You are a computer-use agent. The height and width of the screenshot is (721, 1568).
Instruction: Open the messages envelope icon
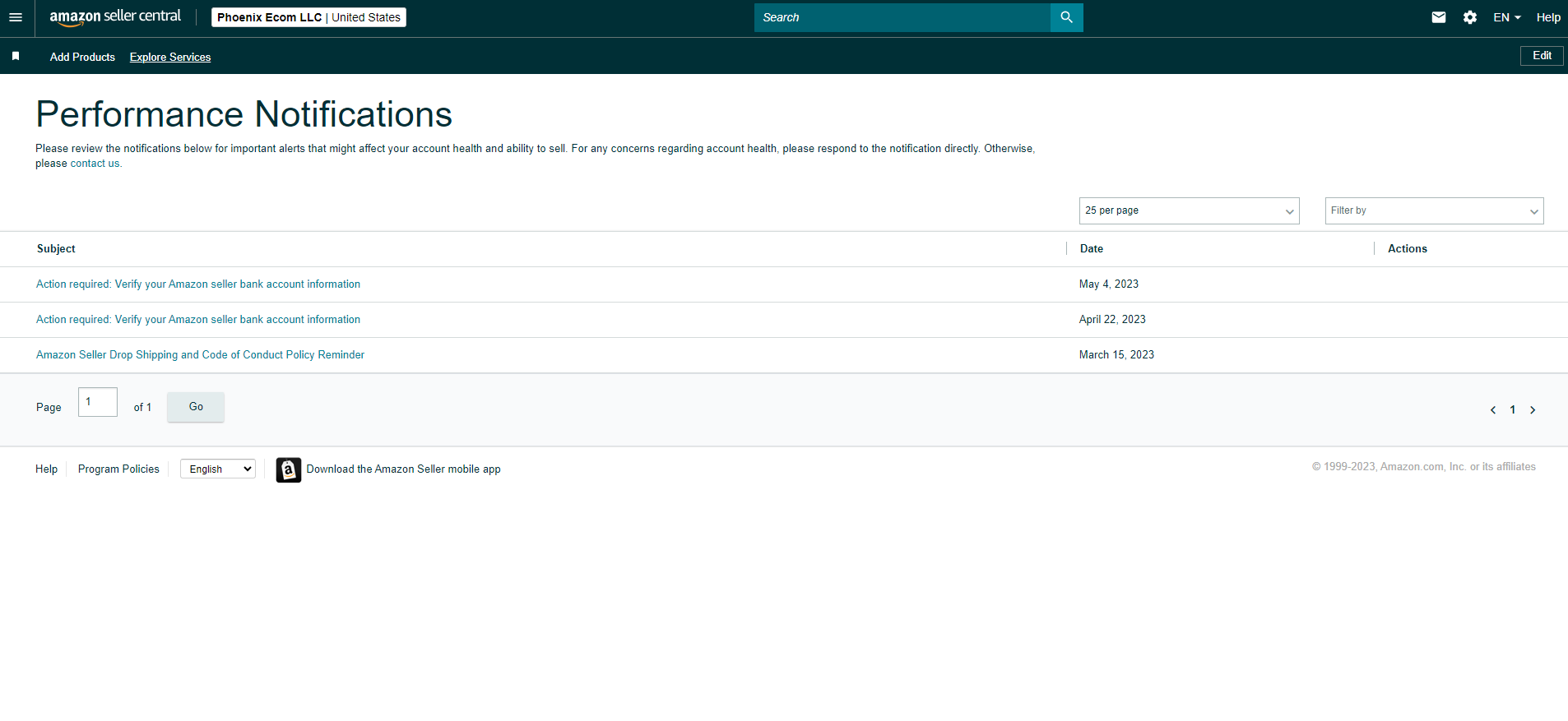1438,17
